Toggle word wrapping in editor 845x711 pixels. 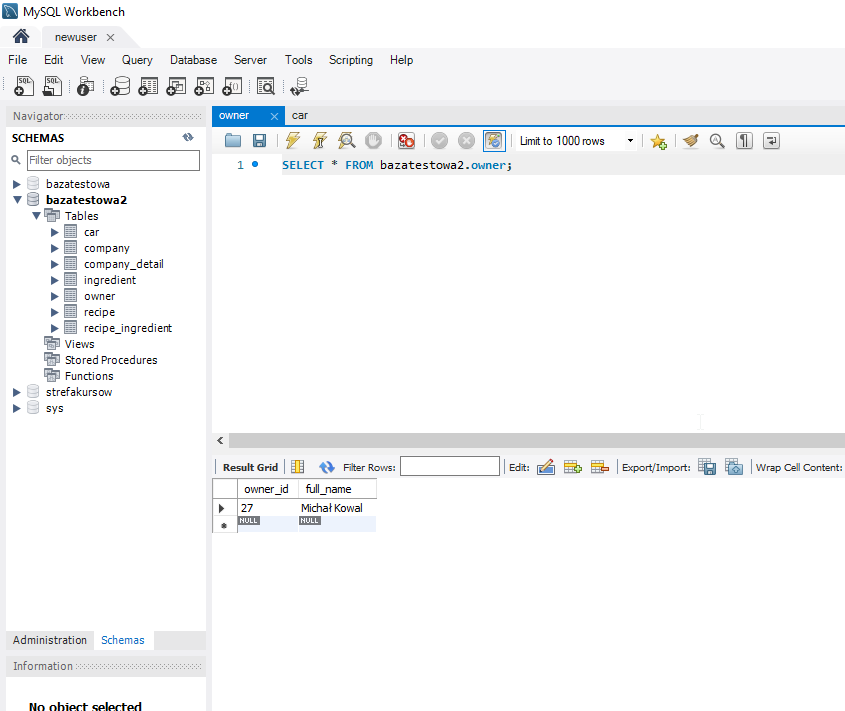[x=771, y=141]
